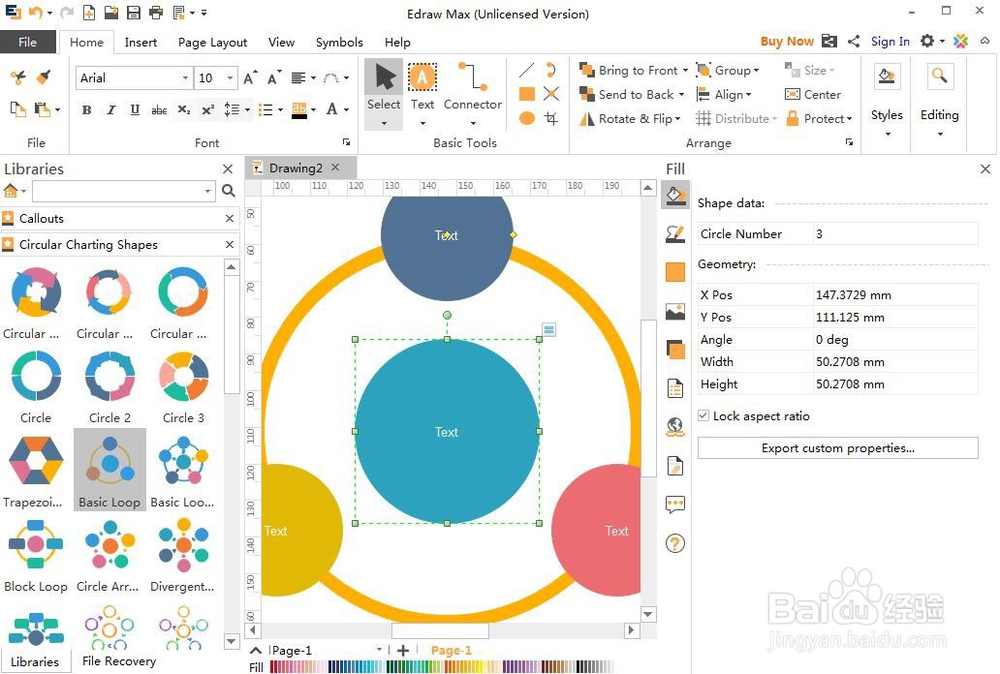Image resolution: width=1000 pixels, height=674 pixels.
Task: Pick the ellipse shape tool
Action: [527, 118]
